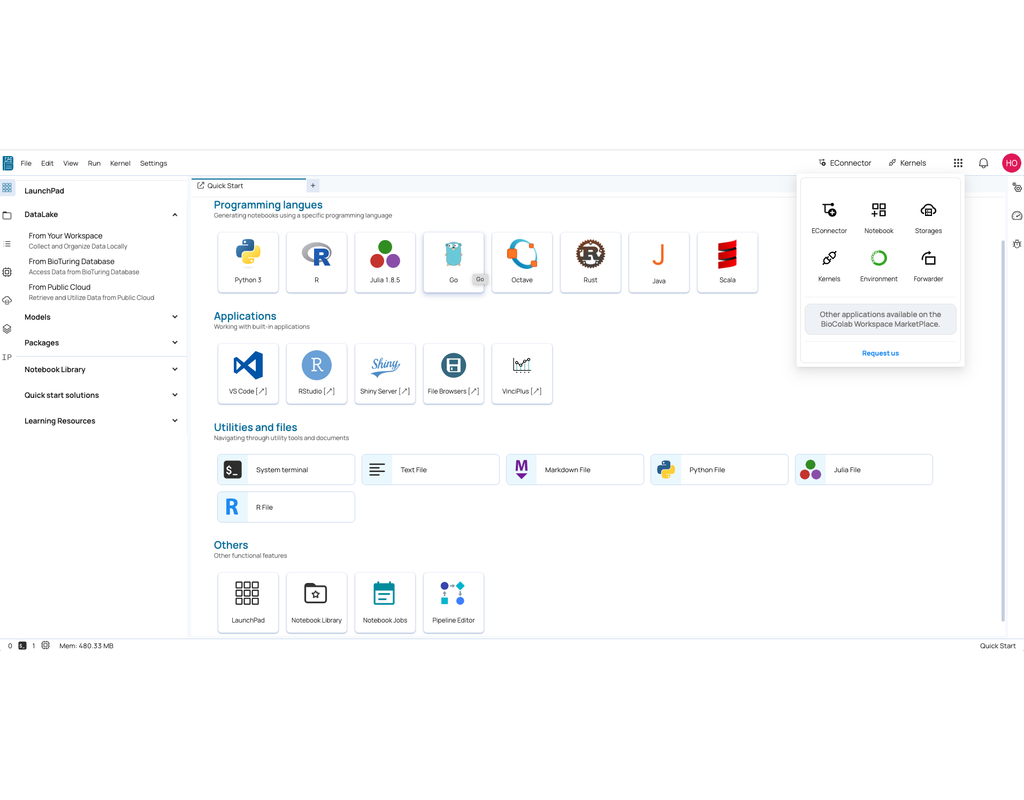Launch RStudio from Applications
Image resolution: width=1024 pixels, height=800 pixels.
[x=316, y=373]
